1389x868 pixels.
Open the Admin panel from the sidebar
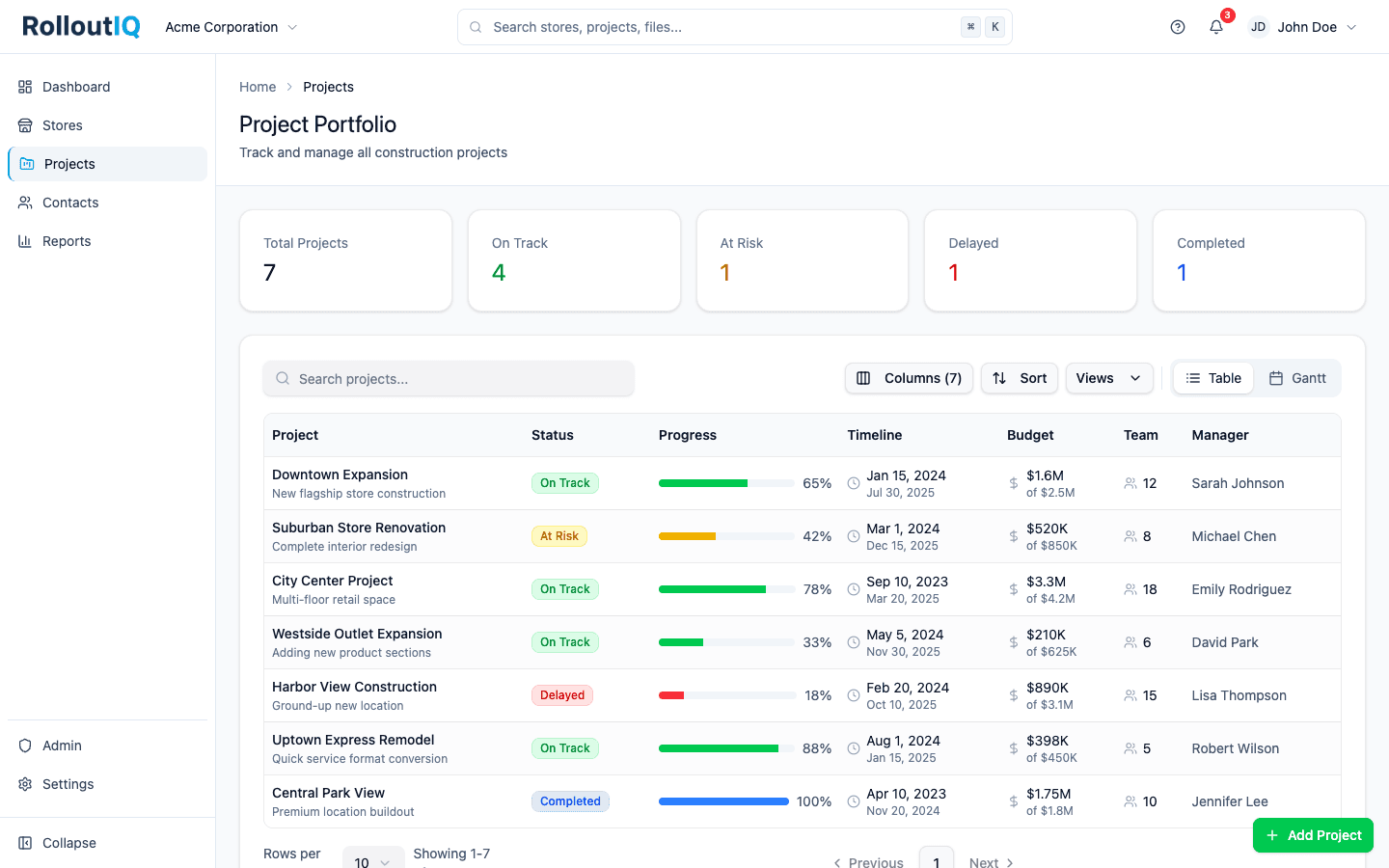[x=61, y=746]
